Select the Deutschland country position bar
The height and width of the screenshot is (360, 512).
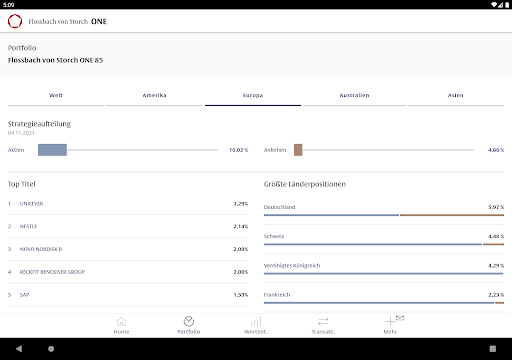click(x=384, y=215)
